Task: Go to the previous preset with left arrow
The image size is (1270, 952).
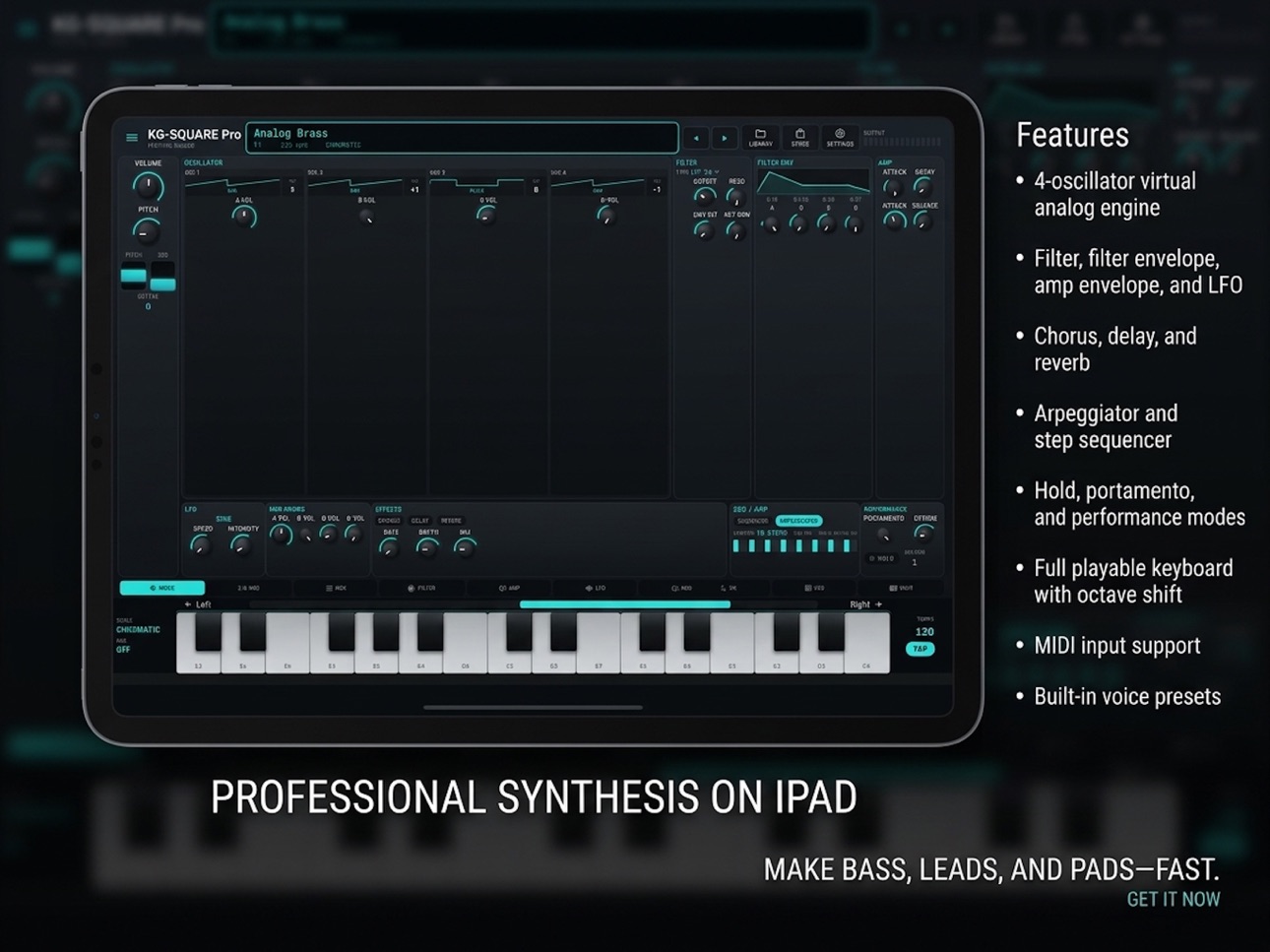Action: [x=697, y=138]
